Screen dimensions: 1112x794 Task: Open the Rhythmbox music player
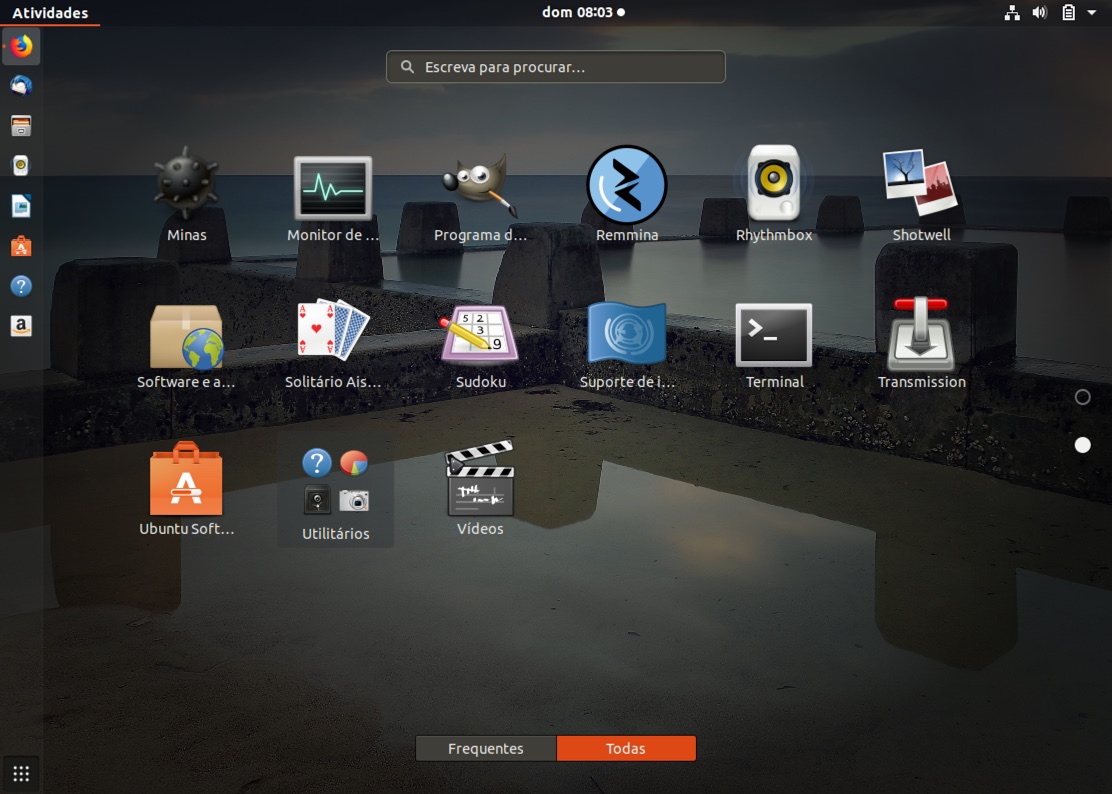coord(774,185)
